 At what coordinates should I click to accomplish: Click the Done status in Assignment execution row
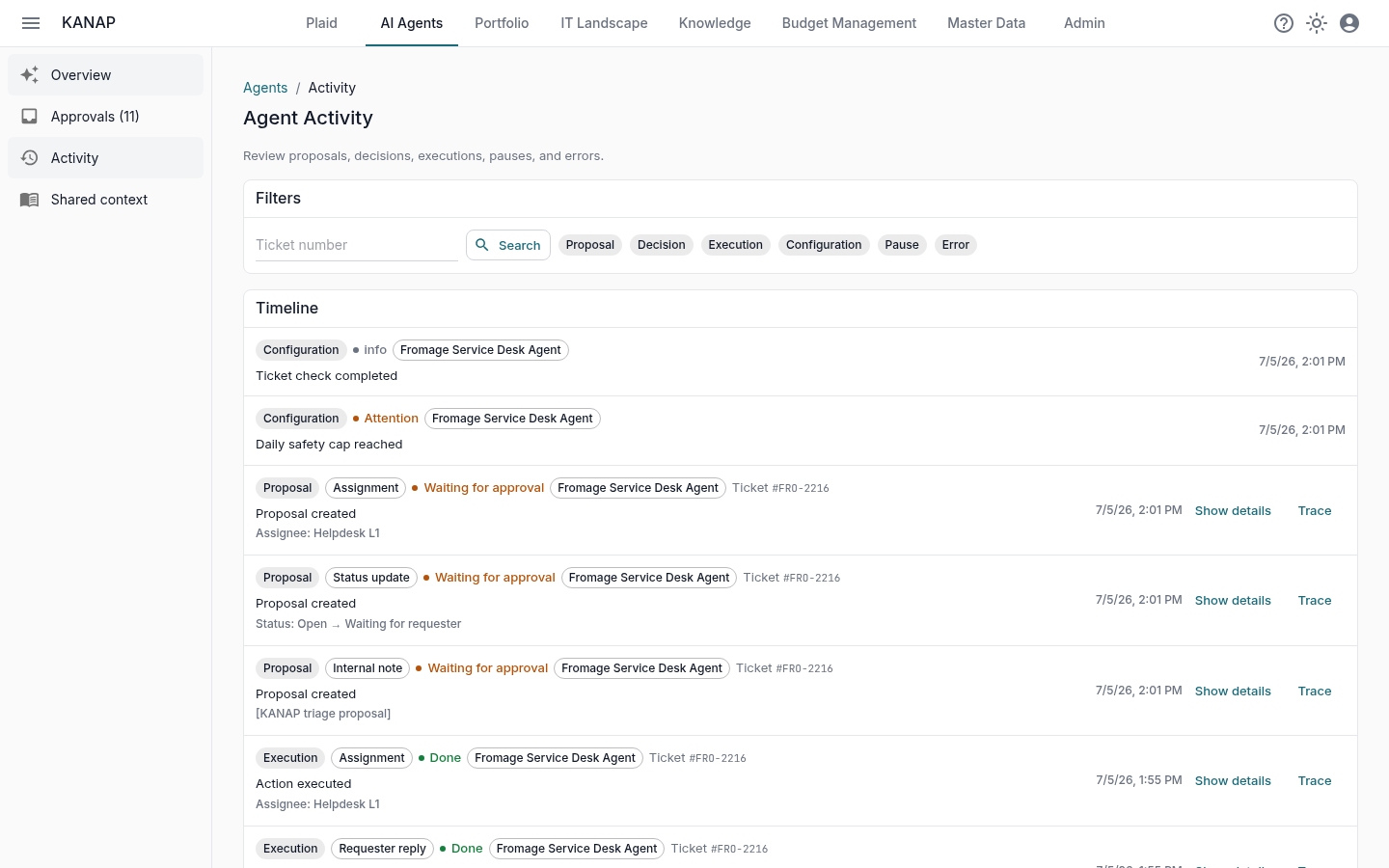click(440, 758)
